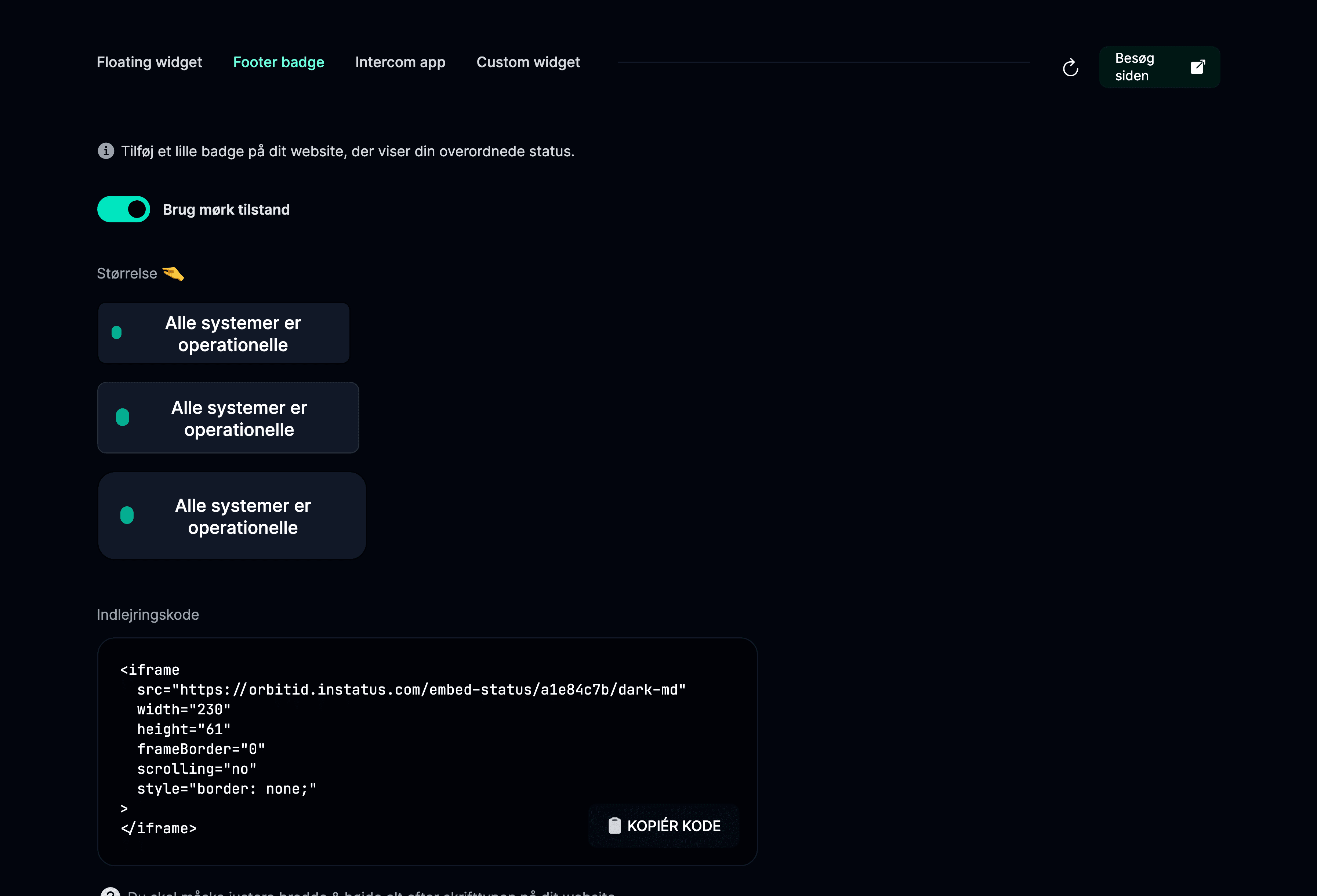Click the KOPIÉR KODE button

coord(664,826)
